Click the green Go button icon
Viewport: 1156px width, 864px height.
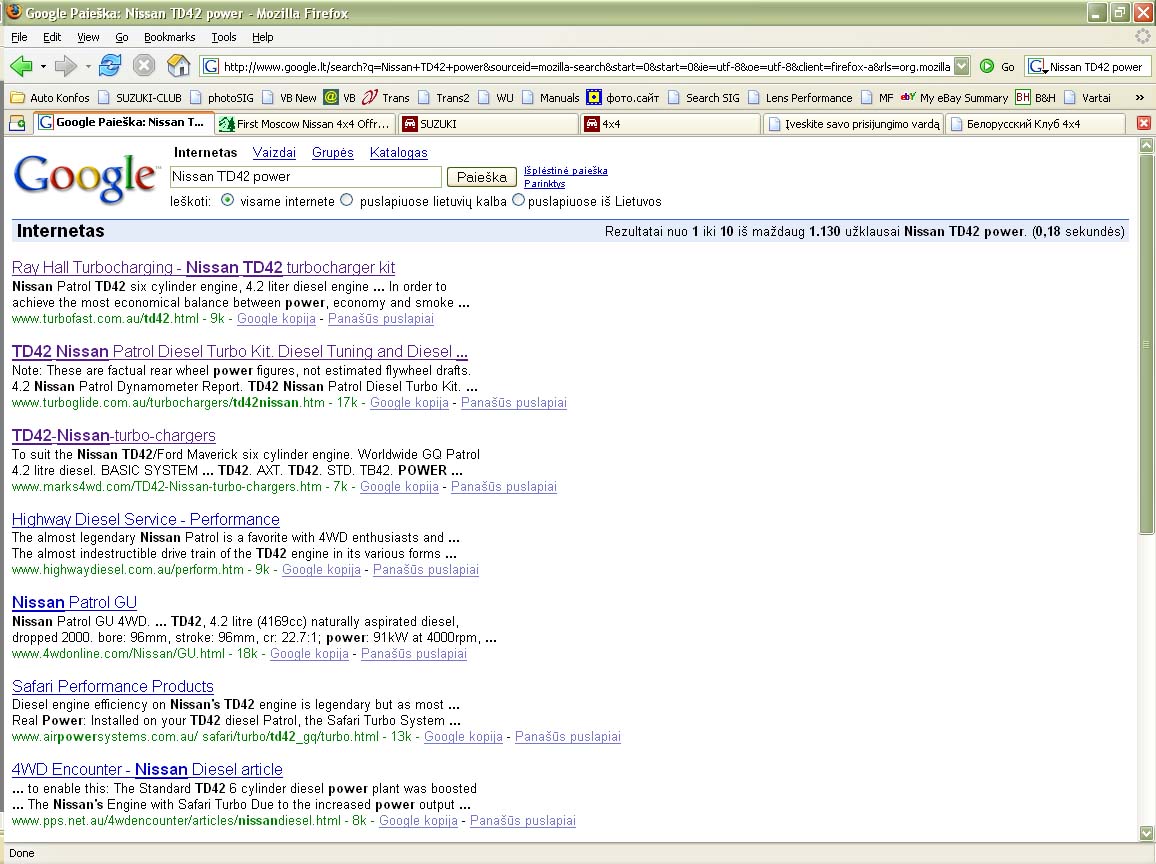click(986, 66)
